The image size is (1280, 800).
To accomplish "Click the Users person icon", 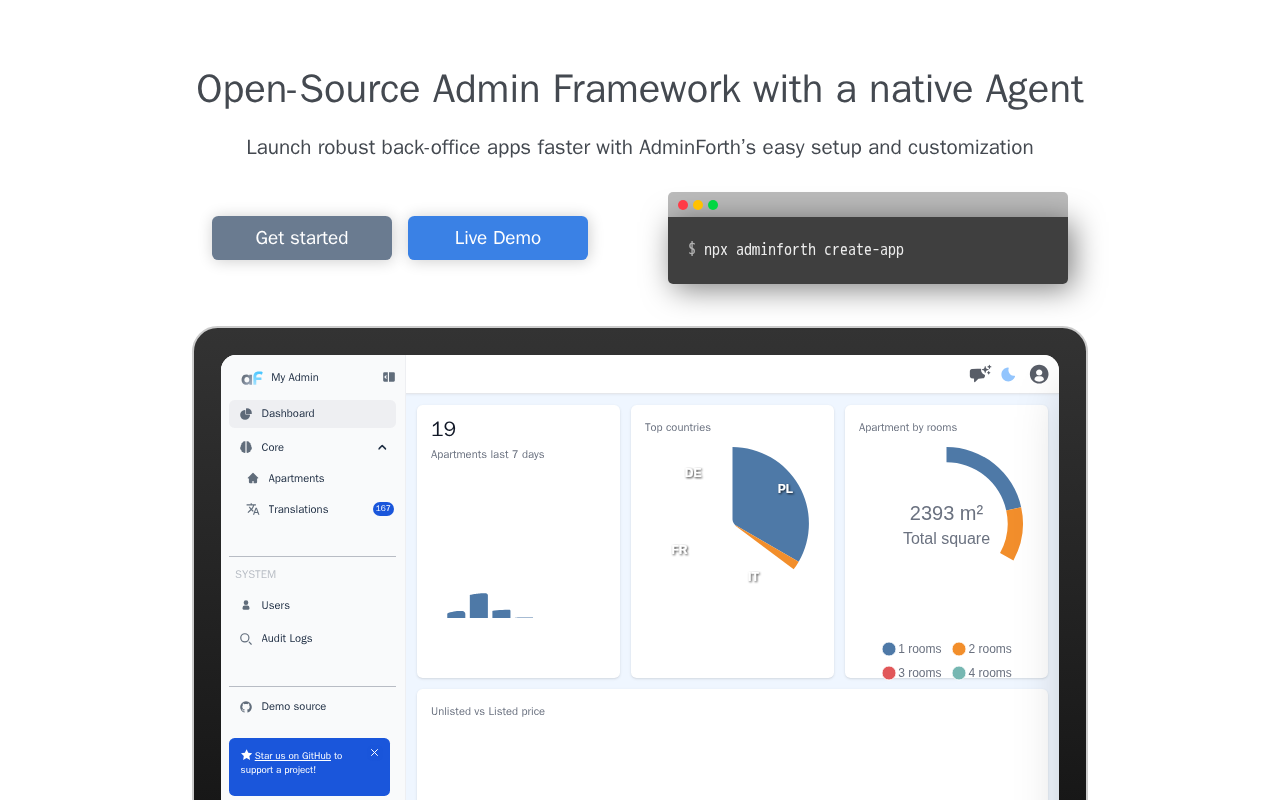I will tap(246, 605).
